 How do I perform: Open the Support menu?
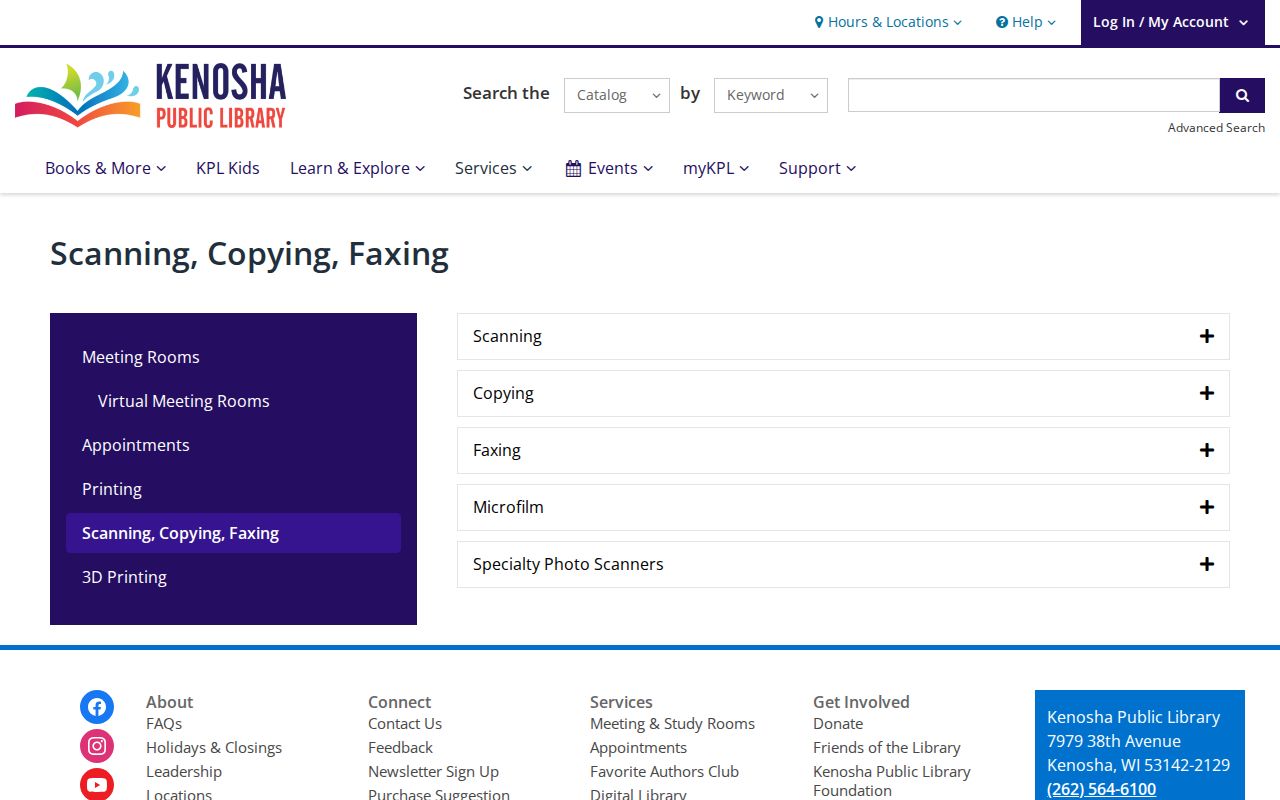(x=817, y=168)
